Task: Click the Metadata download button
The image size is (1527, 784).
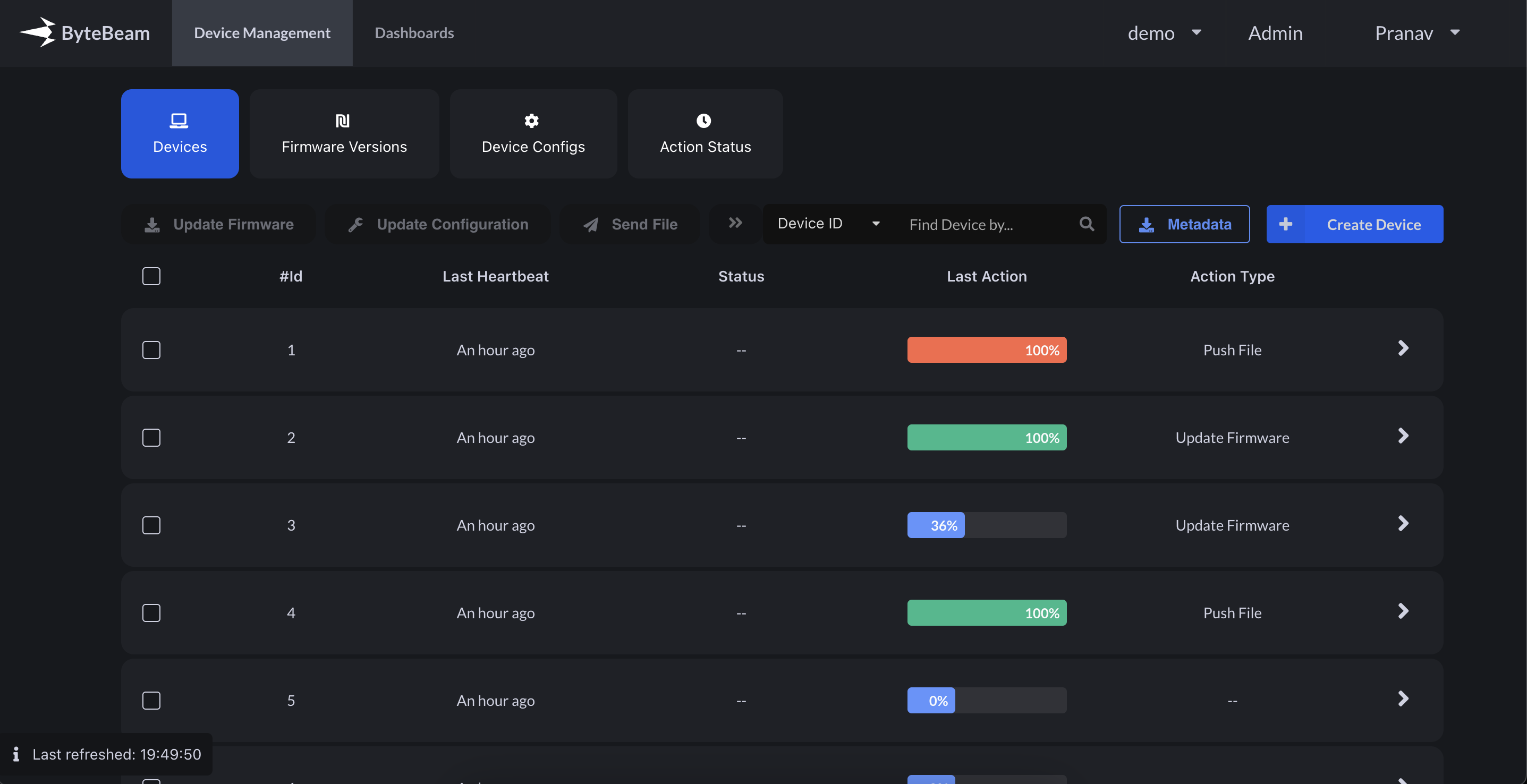Action: click(x=1184, y=224)
